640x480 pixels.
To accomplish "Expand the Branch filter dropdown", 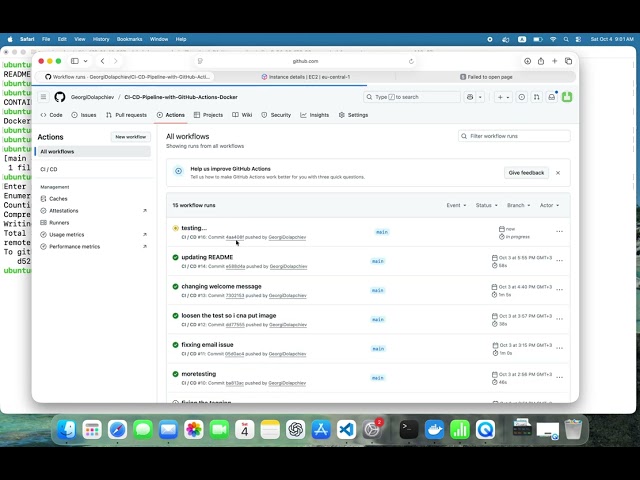I will click(518, 205).
